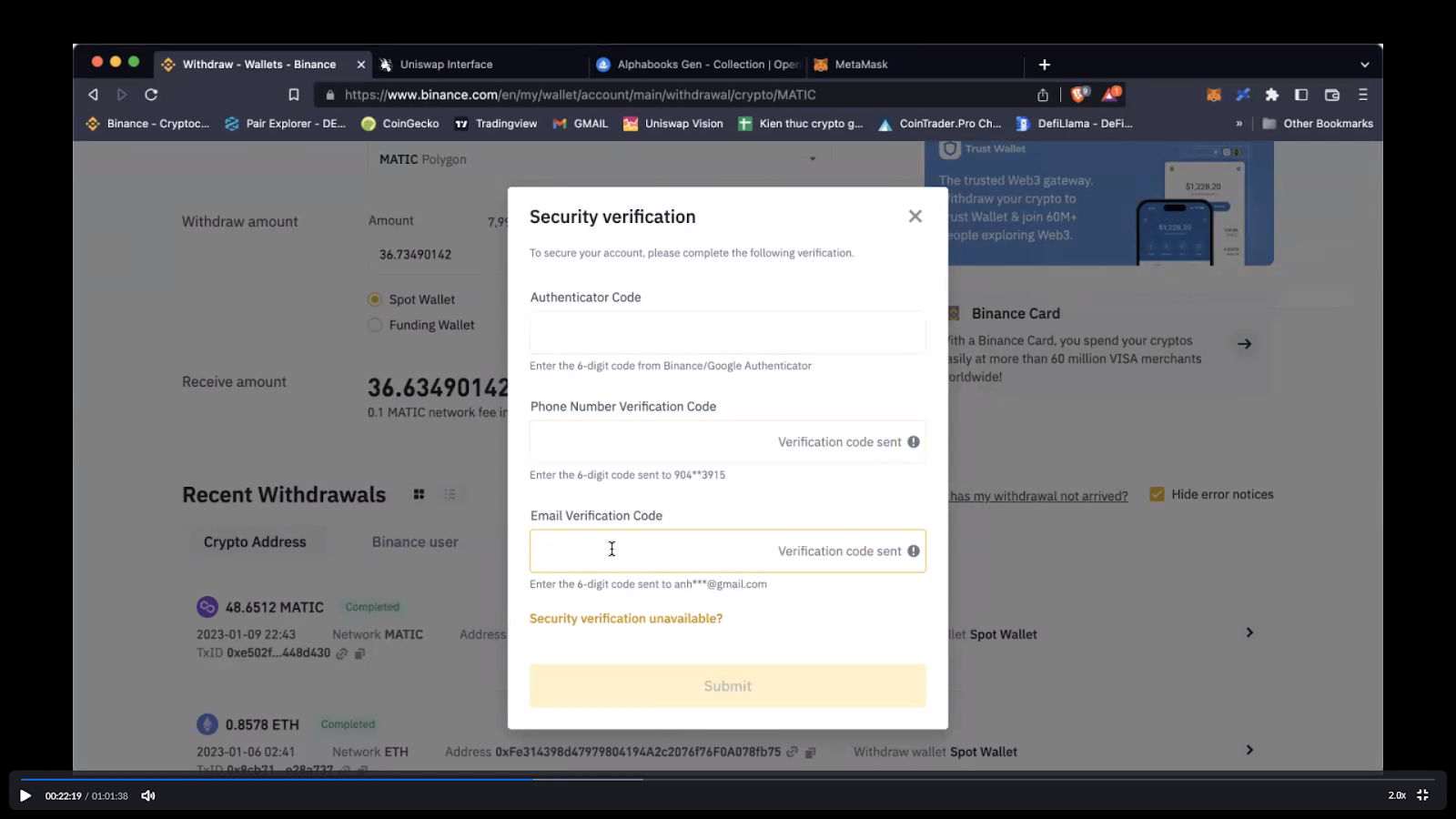Open the CoinGecko bookmark
The width and height of the screenshot is (1456, 819).
point(400,124)
